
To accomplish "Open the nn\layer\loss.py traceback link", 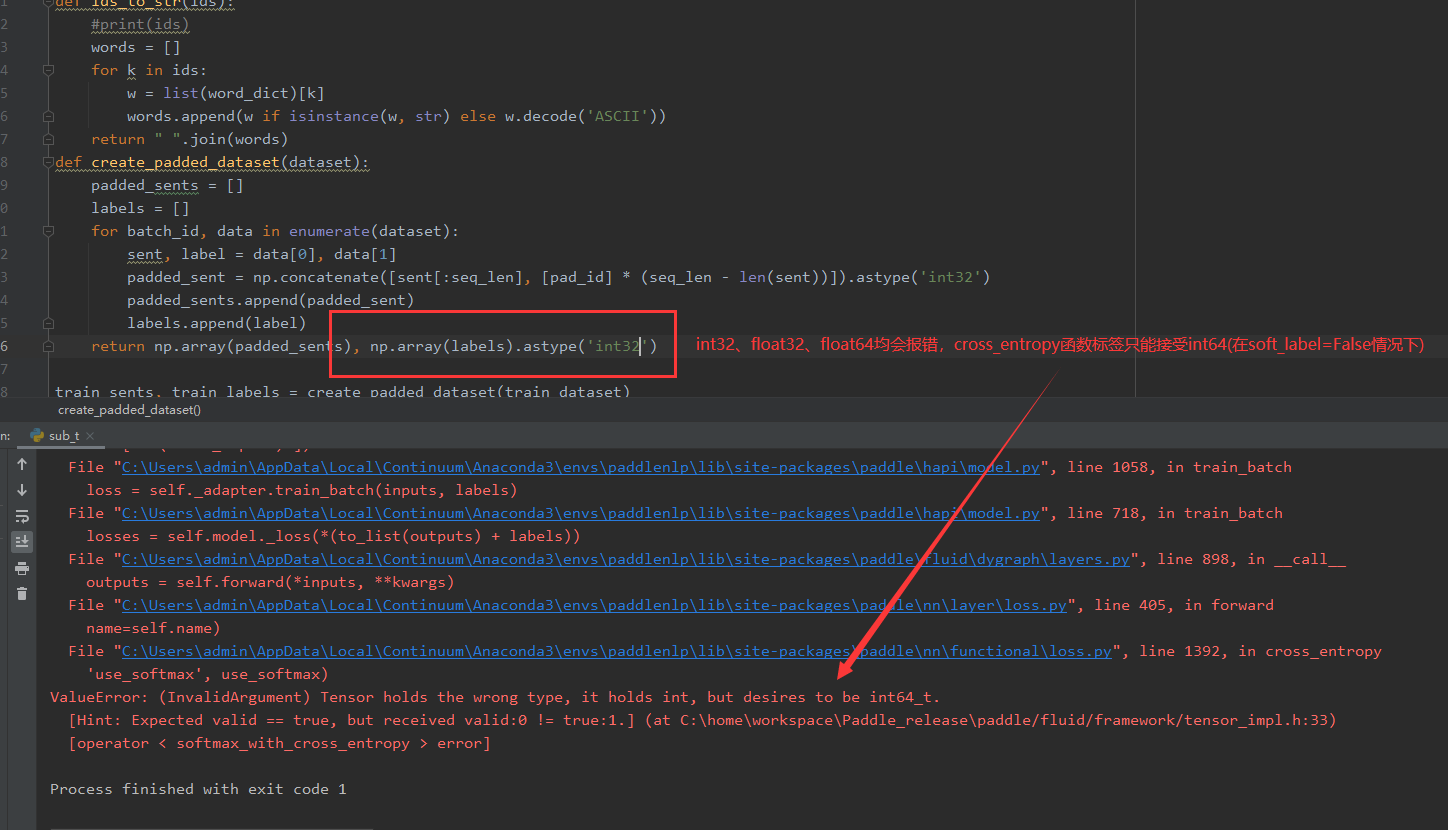I will point(595,605).
